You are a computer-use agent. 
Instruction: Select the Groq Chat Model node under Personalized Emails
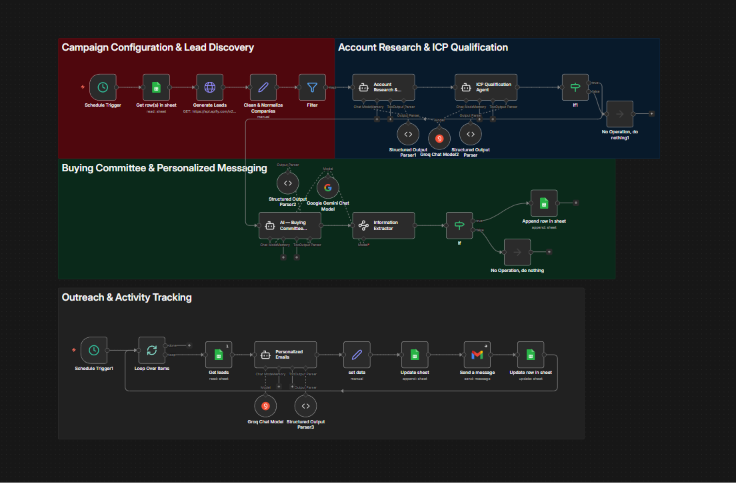pos(266,406)
